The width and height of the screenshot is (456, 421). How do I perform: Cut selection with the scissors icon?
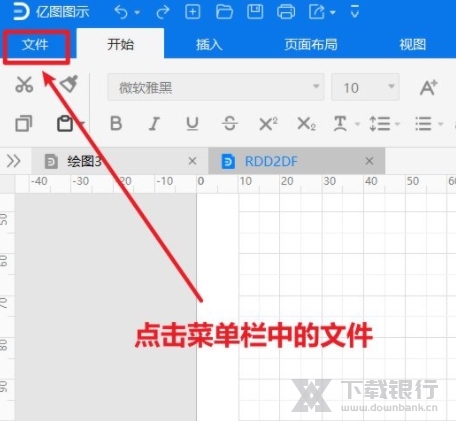coord(24,84)
